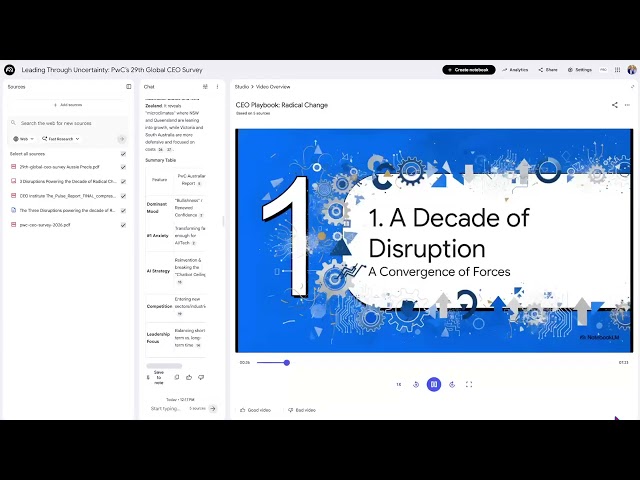Open the Web source type dropdown

[23, 139]
